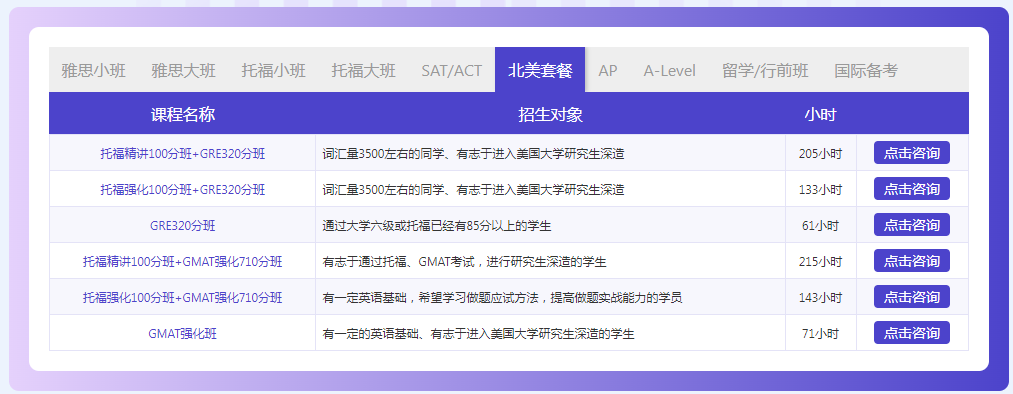Open the 托福小班 tab
The image size is (1013, 394).
click(274, 70)
